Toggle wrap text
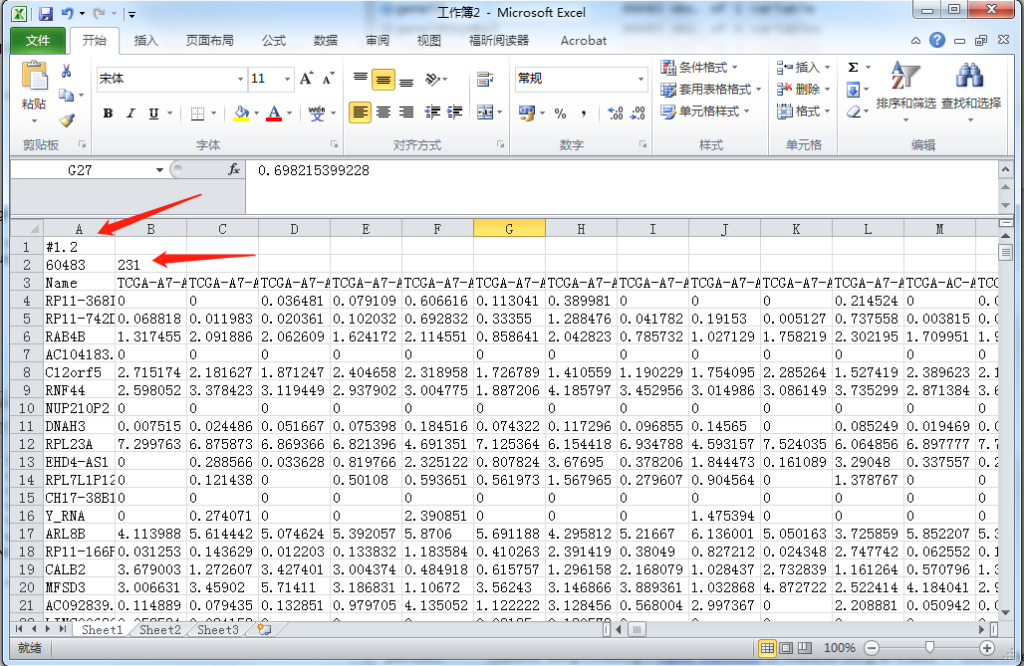The height and width of the screenshot is (666, 1024). pyautogui.click(x=485, y=79)
